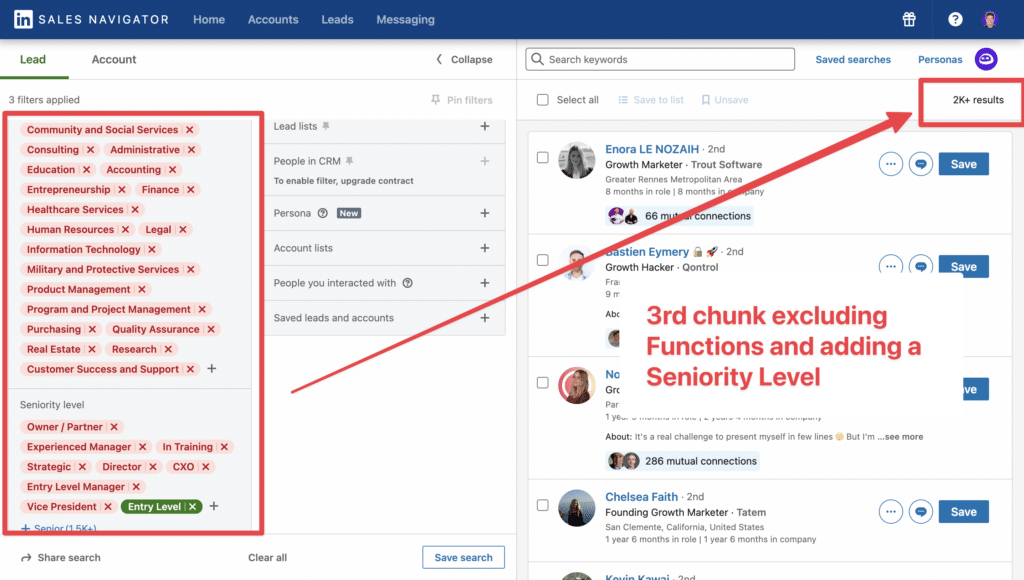Remove the Owner / Partner seniority filter
Viewport: 1024px width, 580px height.
pos(114,427)
